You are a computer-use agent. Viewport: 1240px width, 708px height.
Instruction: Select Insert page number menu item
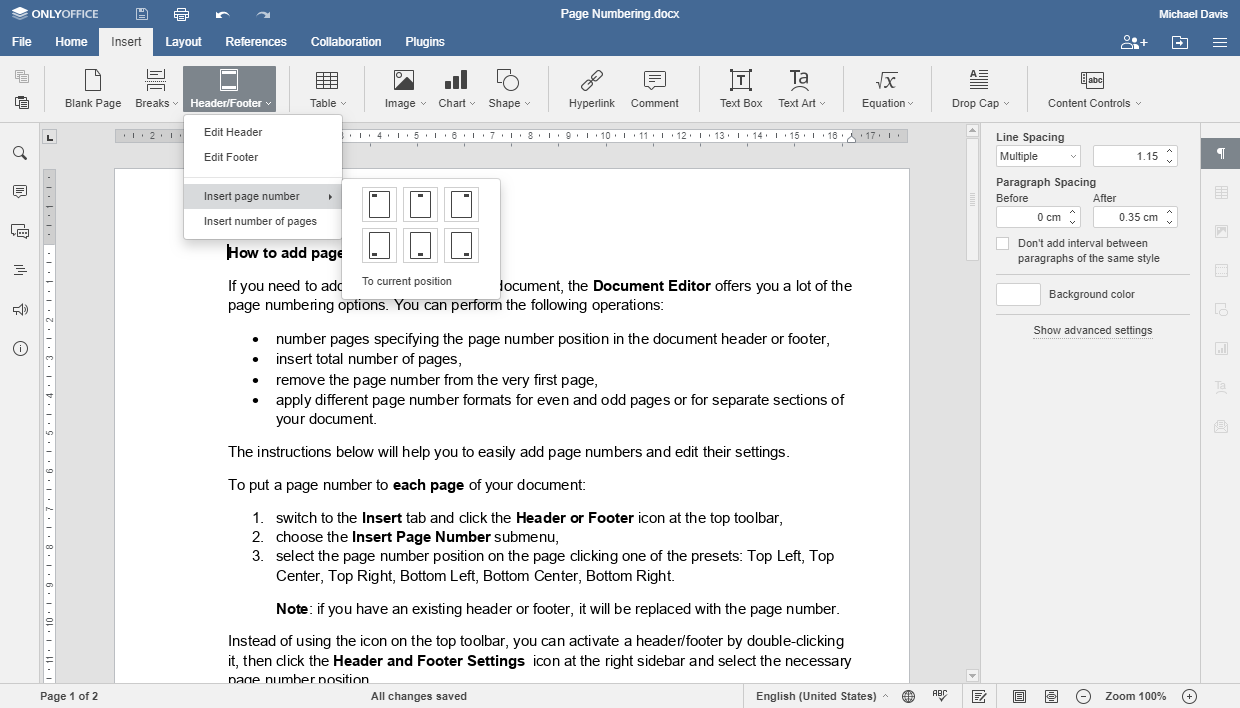263,196
